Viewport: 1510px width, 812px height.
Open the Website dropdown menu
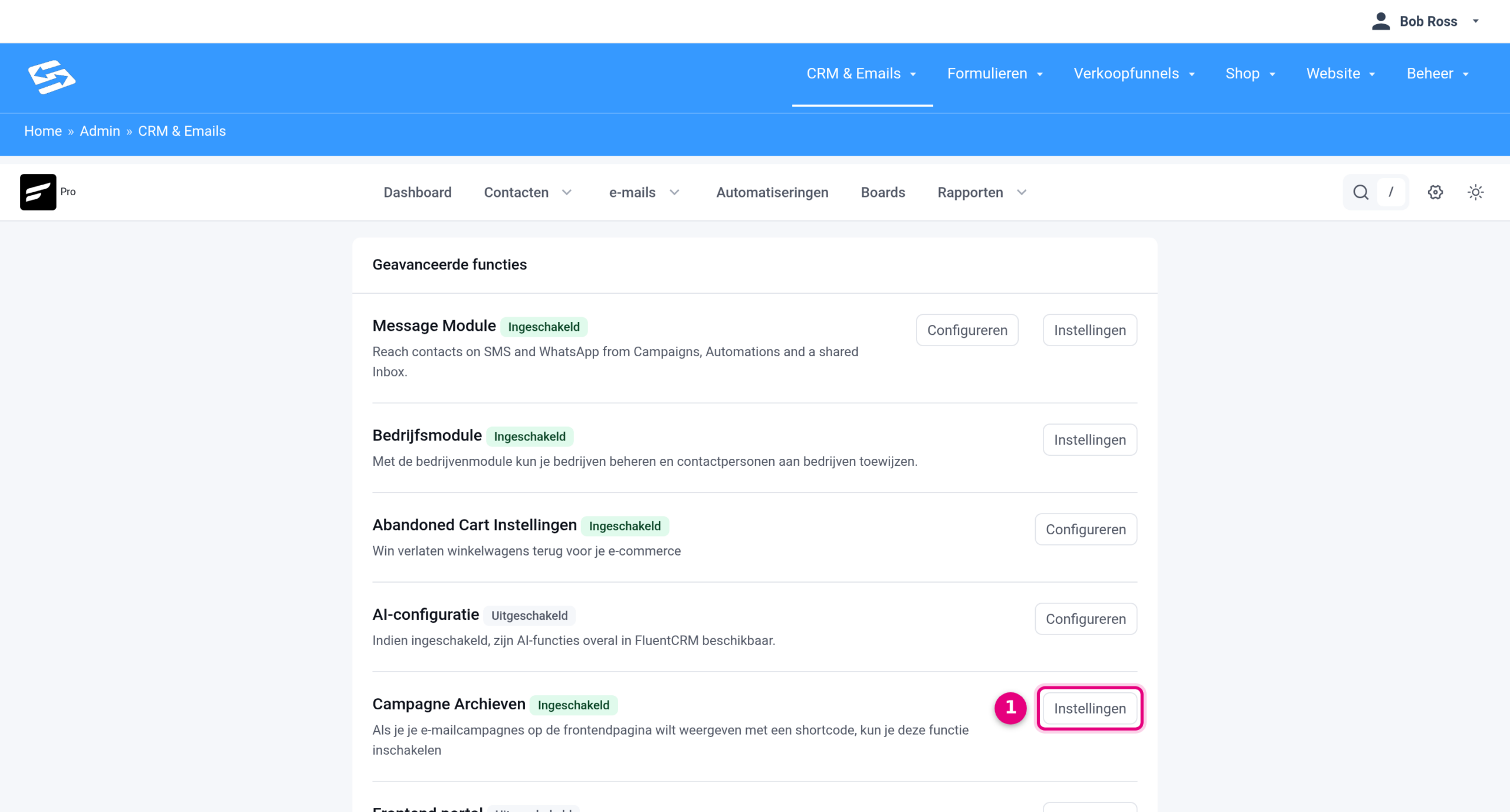[x=1341, y=74]
